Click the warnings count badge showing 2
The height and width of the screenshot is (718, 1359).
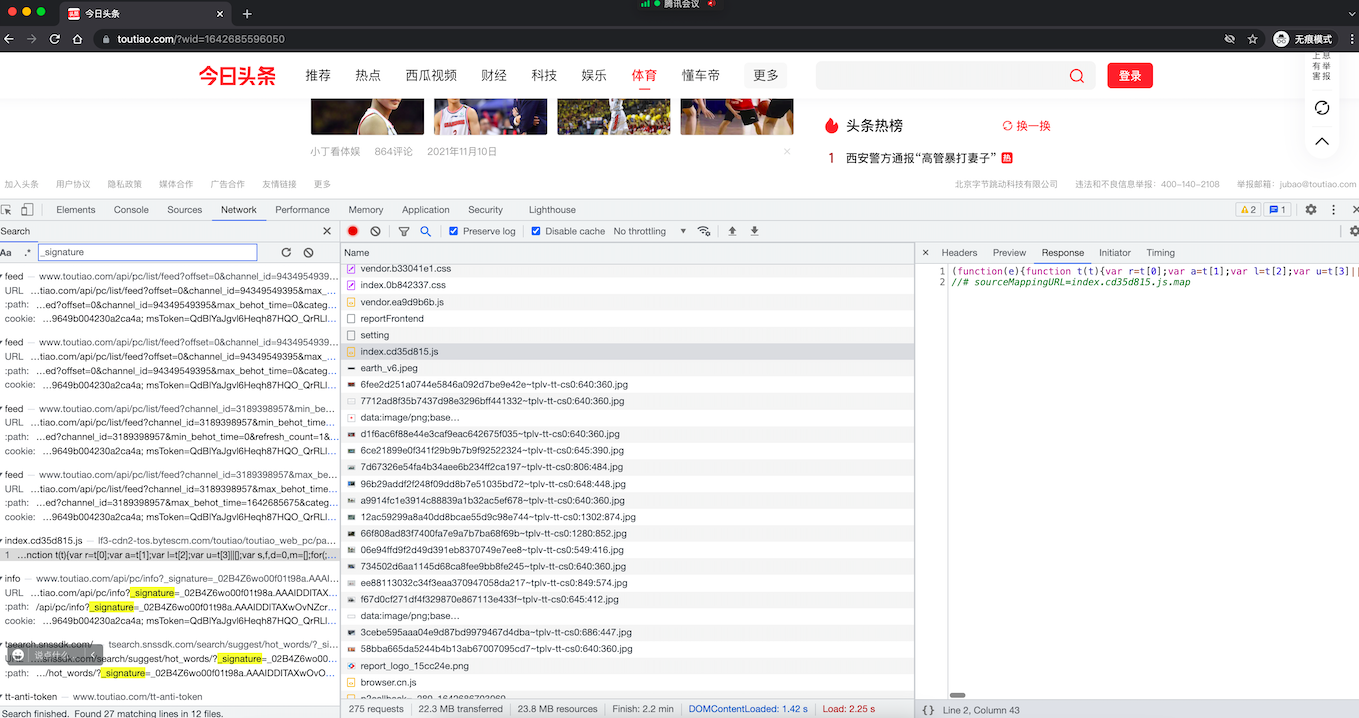[1248, 210]
